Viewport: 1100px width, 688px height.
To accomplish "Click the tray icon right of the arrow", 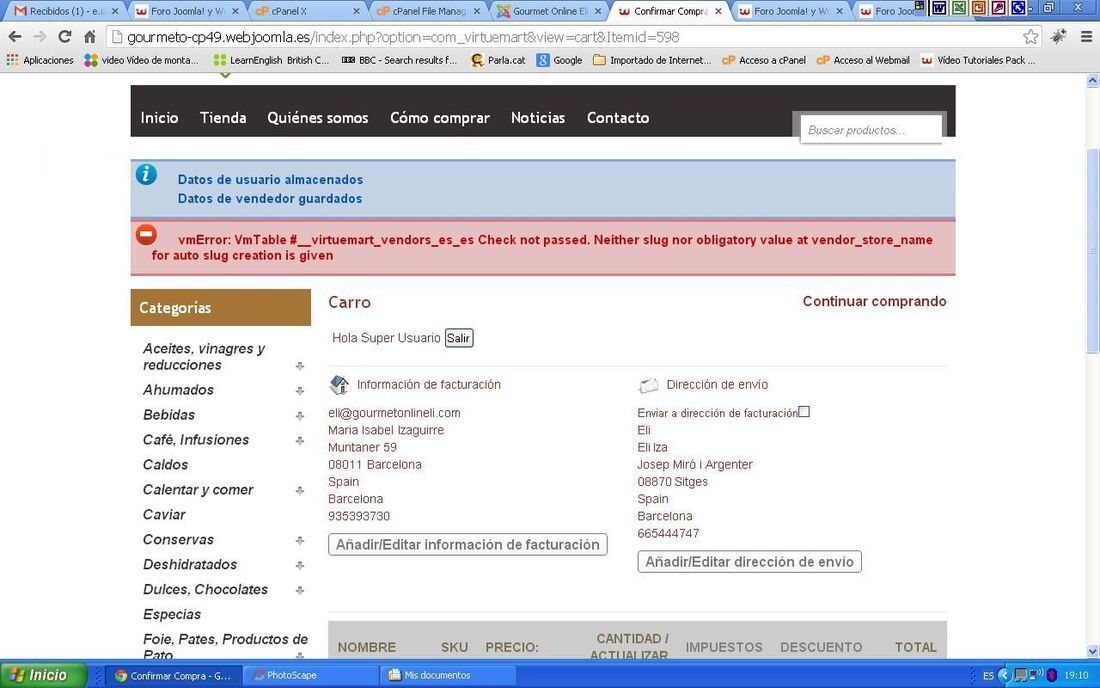I will (x=1021, y=675).
